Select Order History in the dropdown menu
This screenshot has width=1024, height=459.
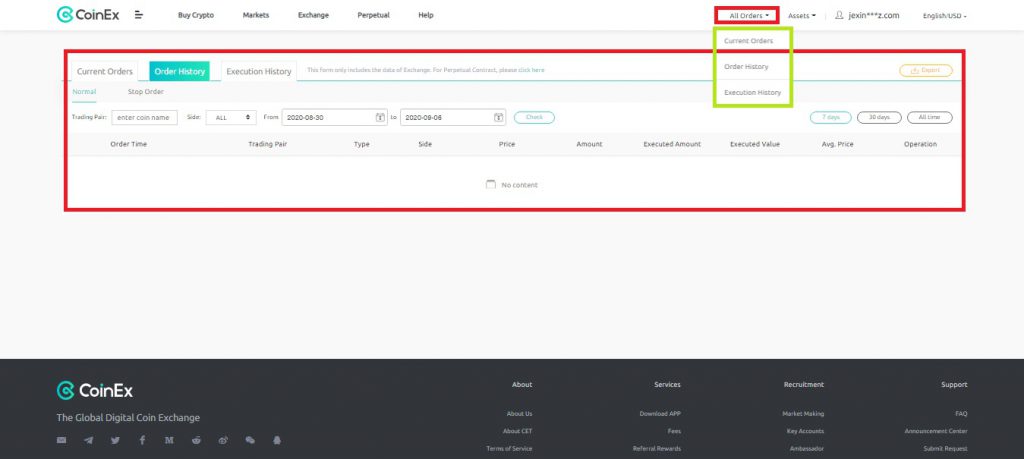tap(746, 67)
